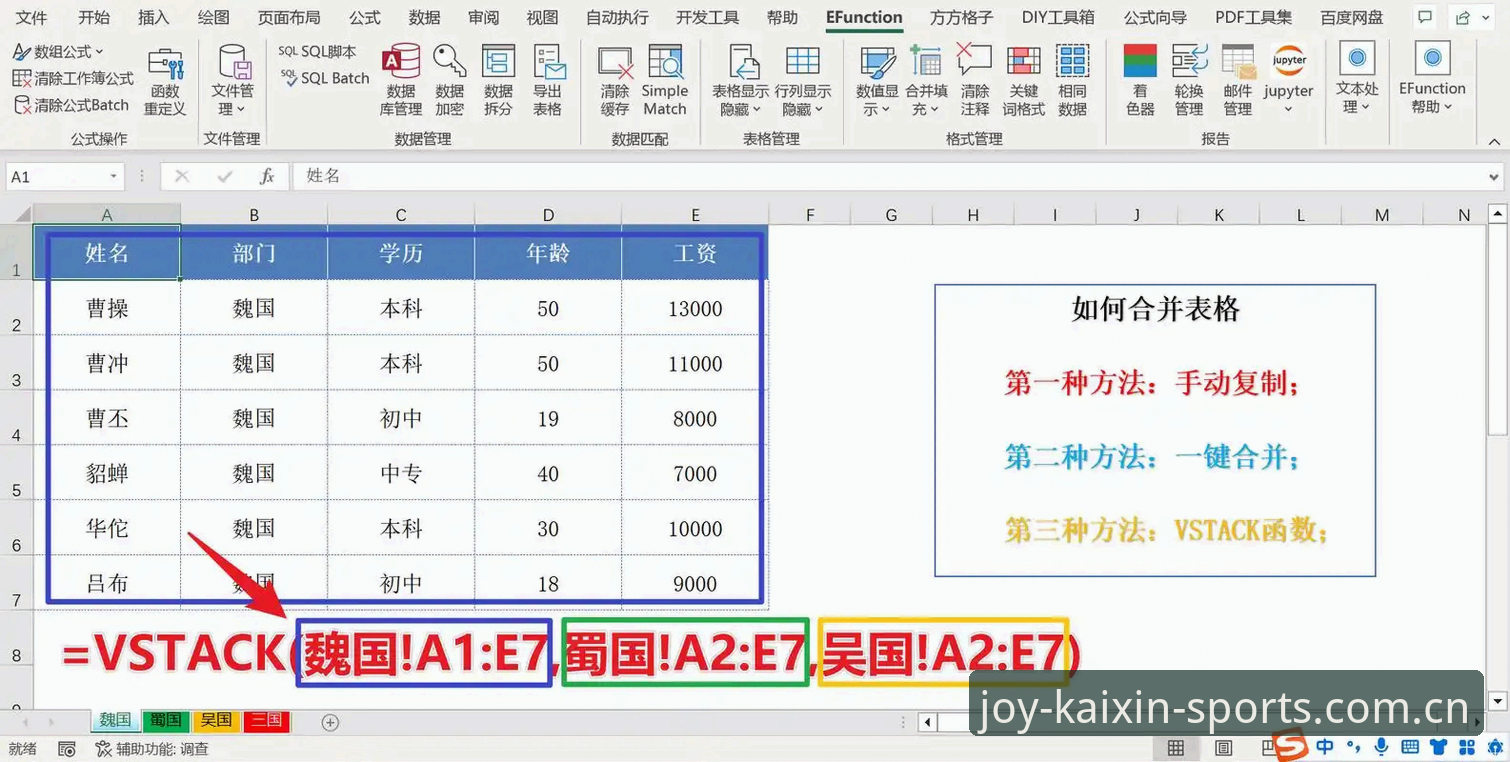Open the comments button top right
This screenshot has height=762, width=1510.
coord(1425,17)
